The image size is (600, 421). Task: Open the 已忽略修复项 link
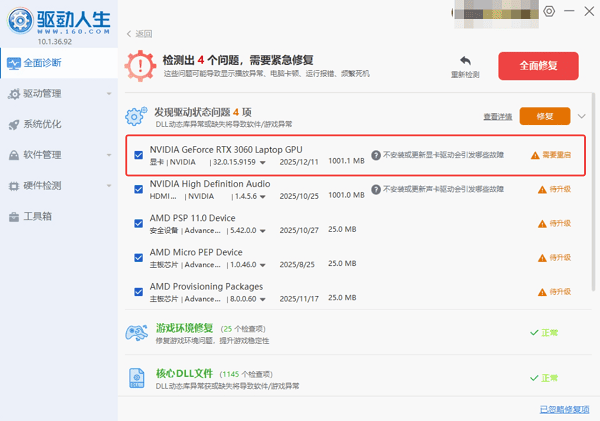coord(564,409)
